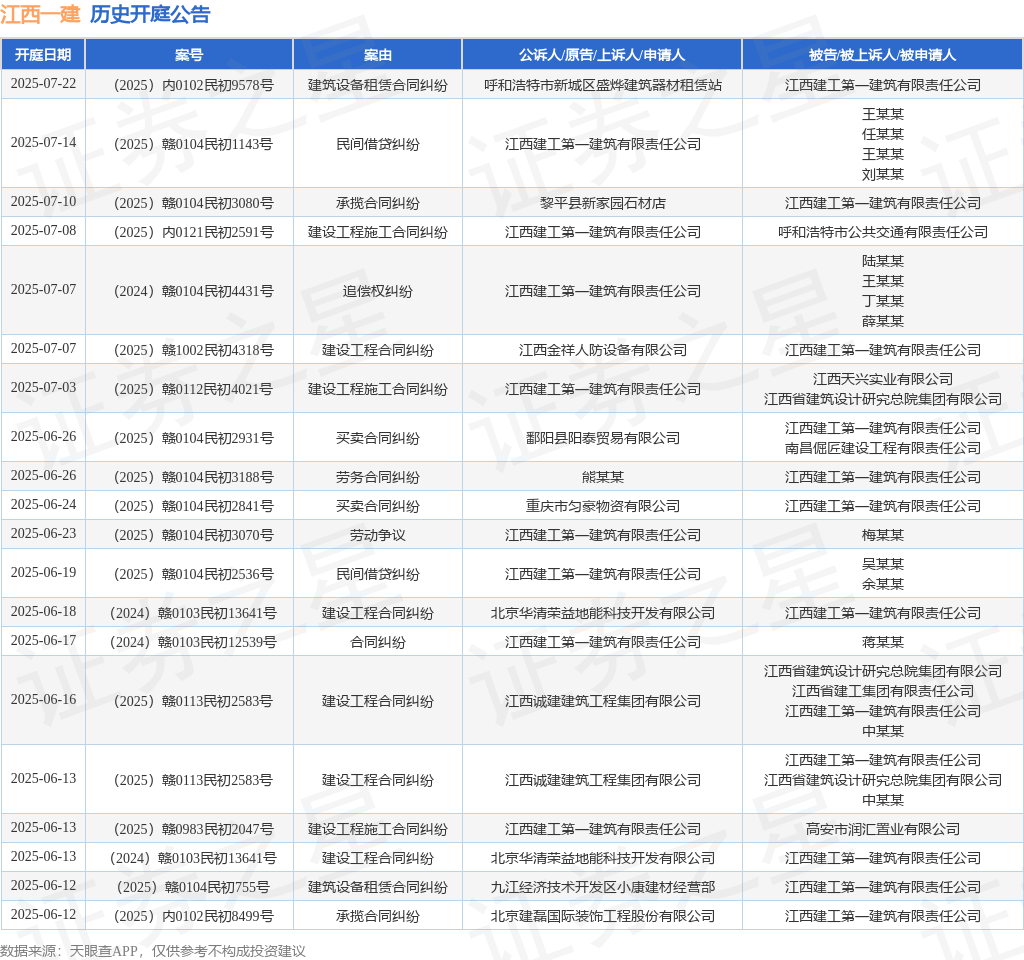Screen dimensions: 1024x960
Task: Click the 历史开庭公告 heading
Action: point(150,14)
